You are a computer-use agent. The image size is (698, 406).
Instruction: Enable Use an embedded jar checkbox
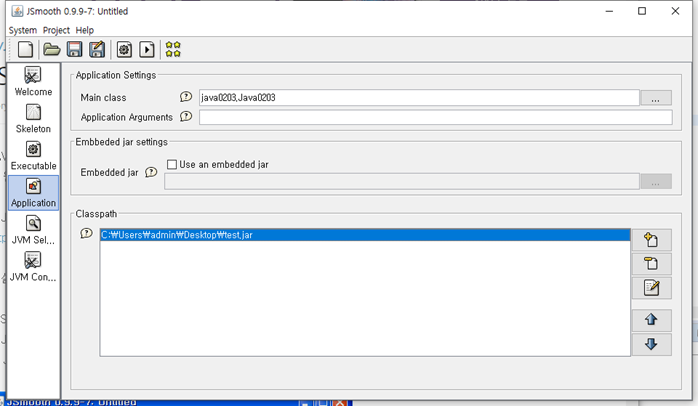click(172, 165)
